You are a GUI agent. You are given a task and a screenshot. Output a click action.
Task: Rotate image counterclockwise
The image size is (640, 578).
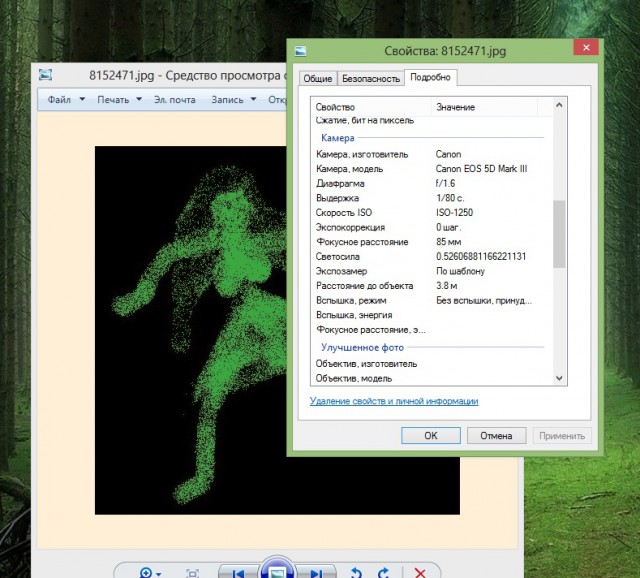point(356,573)
